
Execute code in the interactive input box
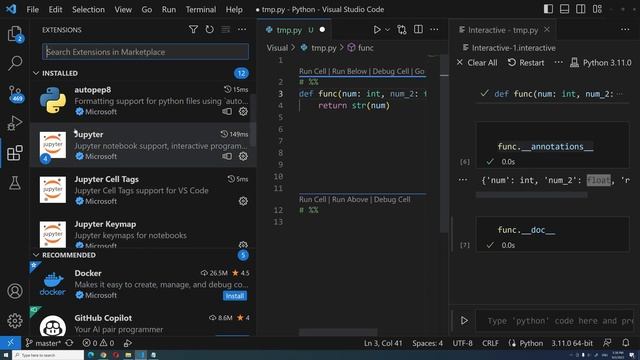(x=464, y=320)
